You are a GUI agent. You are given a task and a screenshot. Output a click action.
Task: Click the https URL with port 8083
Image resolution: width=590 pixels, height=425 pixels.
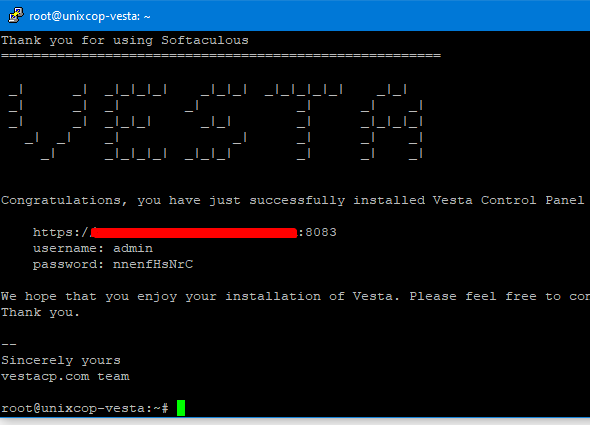click(x=185, y=232)
